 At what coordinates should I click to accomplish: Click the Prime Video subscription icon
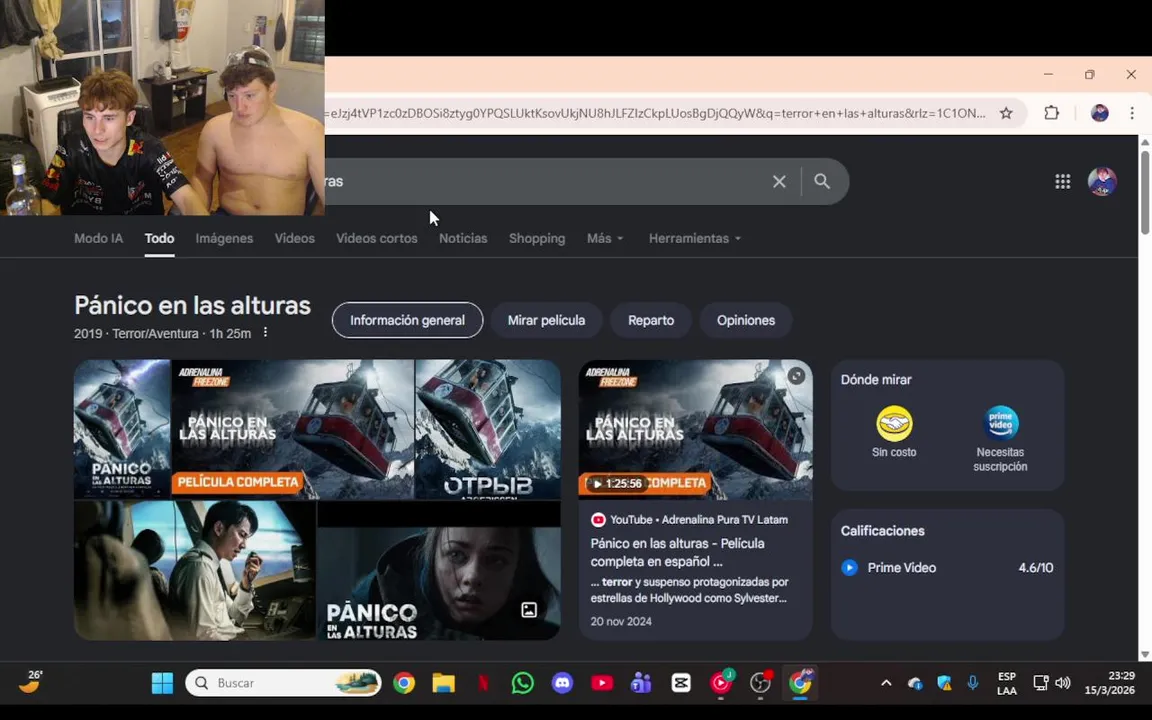click(x=1001, y=423)
